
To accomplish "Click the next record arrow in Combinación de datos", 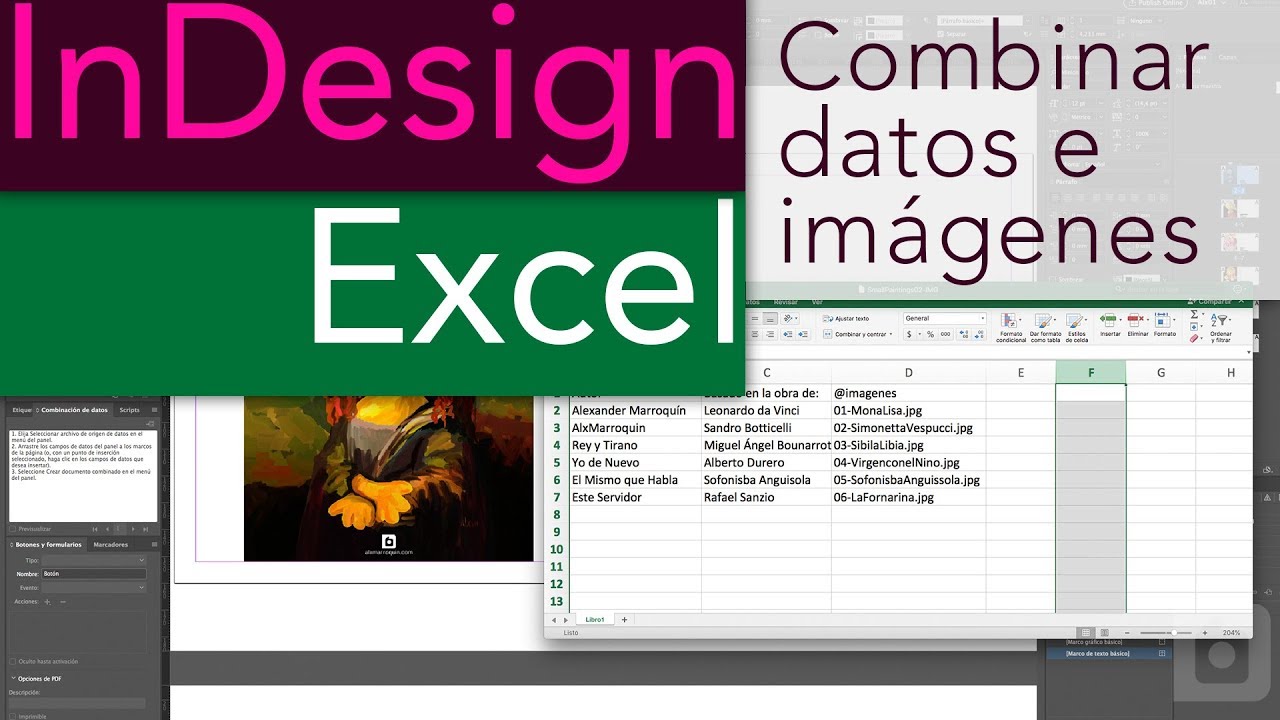I will 133,529.
